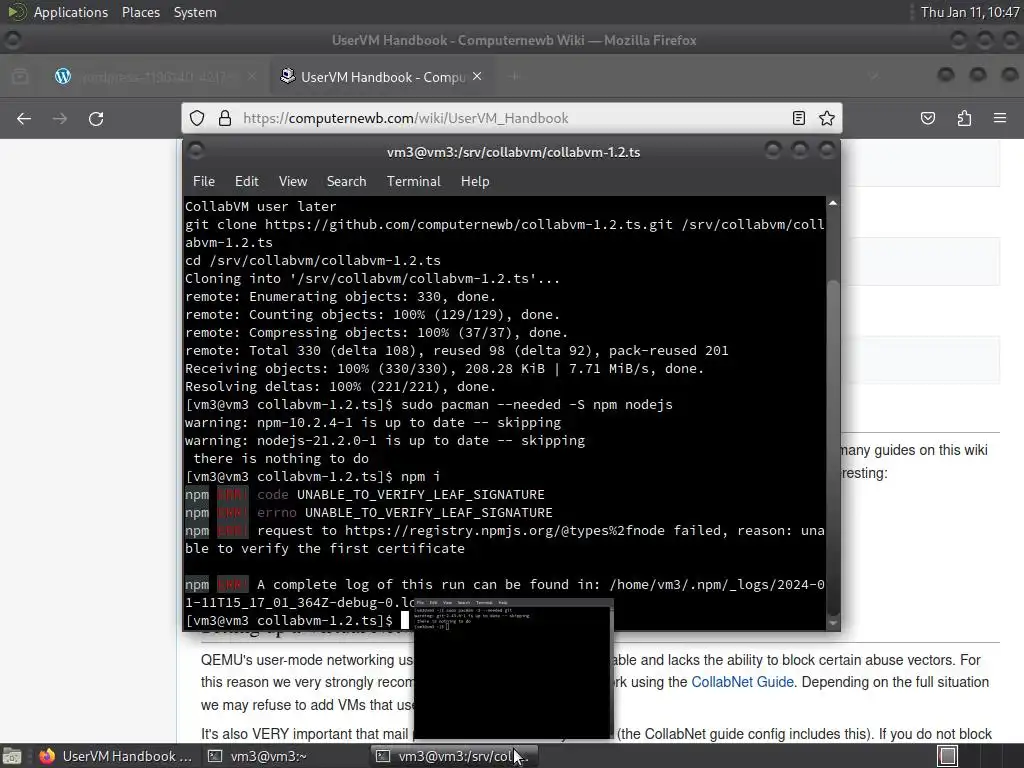Close the UserVM Handbook tab
The image size is (1024, 768).
pyautogui.click(x=477, y=76)
